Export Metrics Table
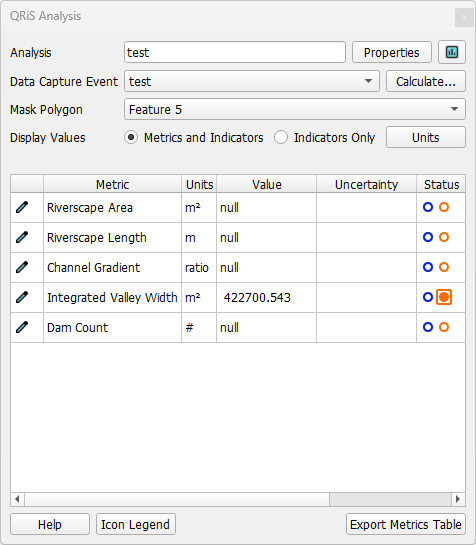The width and height of the screenshot is (476, 545). click(x=406, y=524)
